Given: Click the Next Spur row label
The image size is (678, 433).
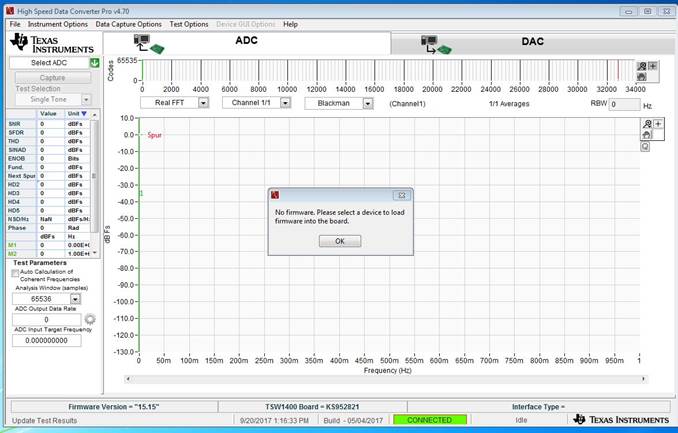Looking at the screenshot, I should point(21,176).
